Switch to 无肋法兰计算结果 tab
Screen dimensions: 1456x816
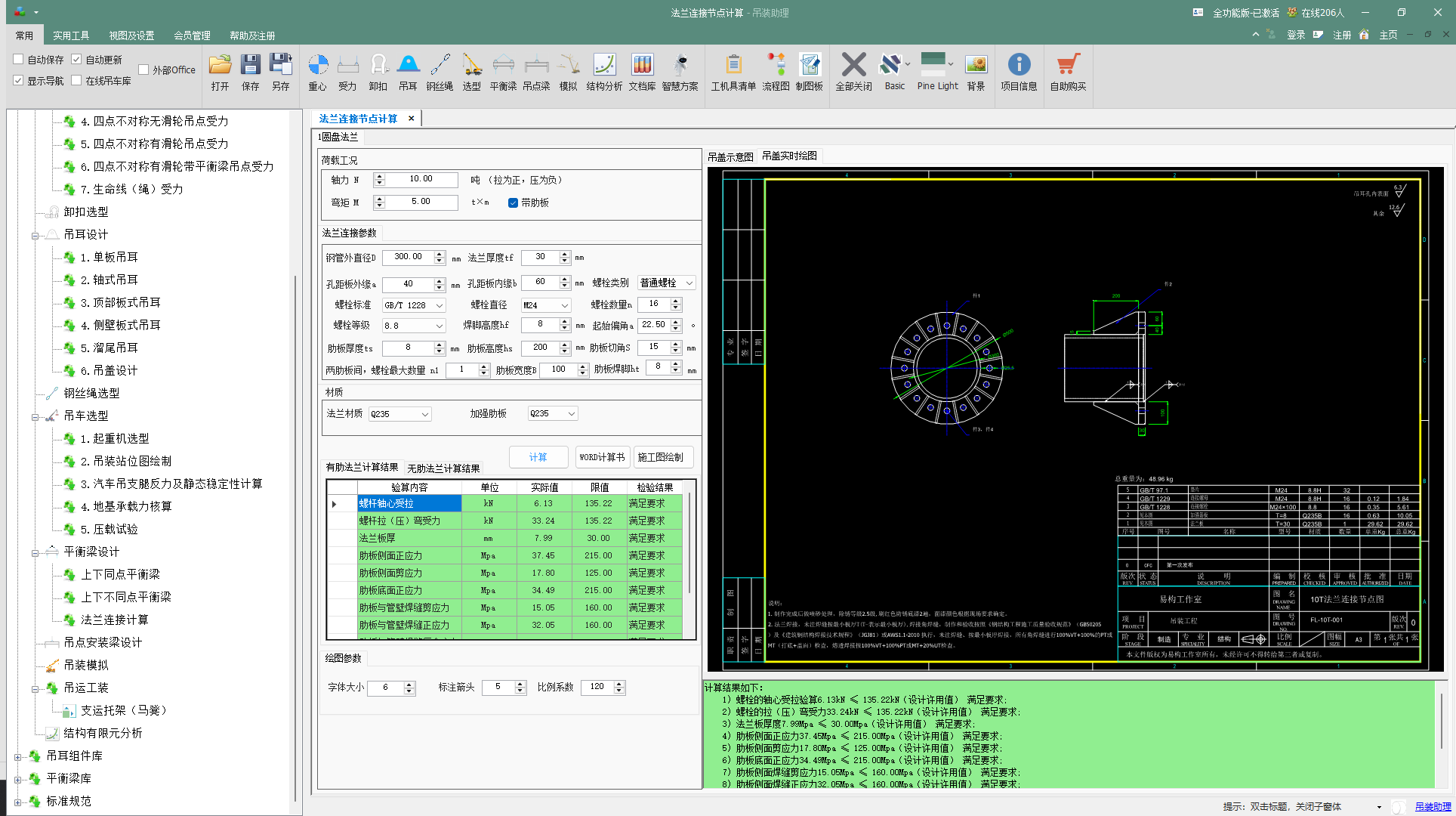tap(443, 468)
